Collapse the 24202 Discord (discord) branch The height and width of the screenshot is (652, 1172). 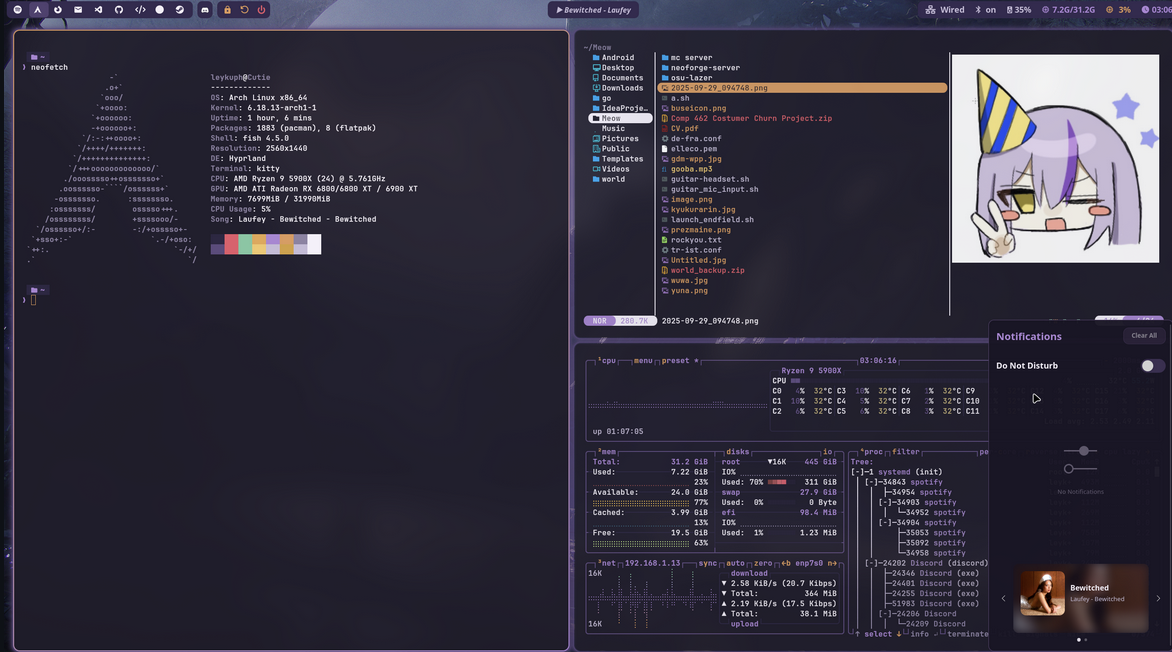coord(872,563)
